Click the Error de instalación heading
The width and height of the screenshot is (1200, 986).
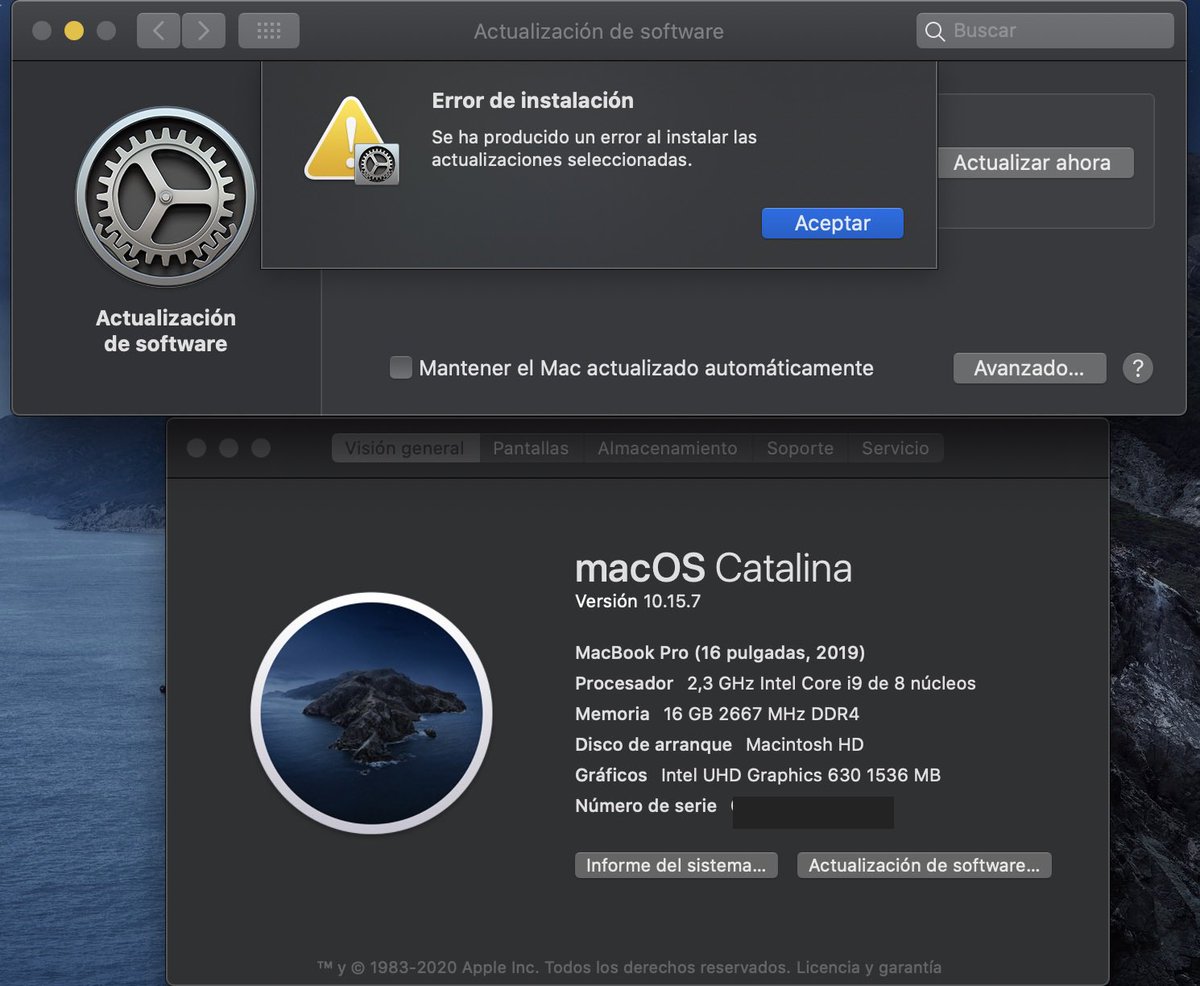(x=532, y=100)
